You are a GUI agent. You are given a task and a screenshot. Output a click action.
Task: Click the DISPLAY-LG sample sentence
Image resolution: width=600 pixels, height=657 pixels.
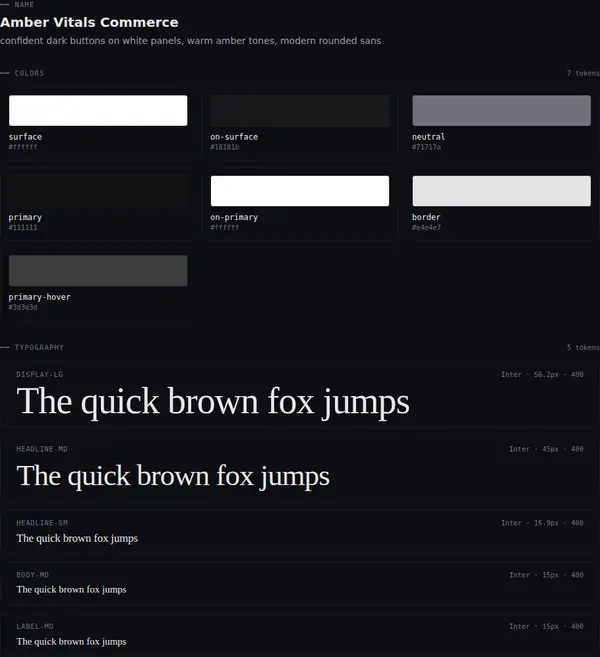(213, 402)
